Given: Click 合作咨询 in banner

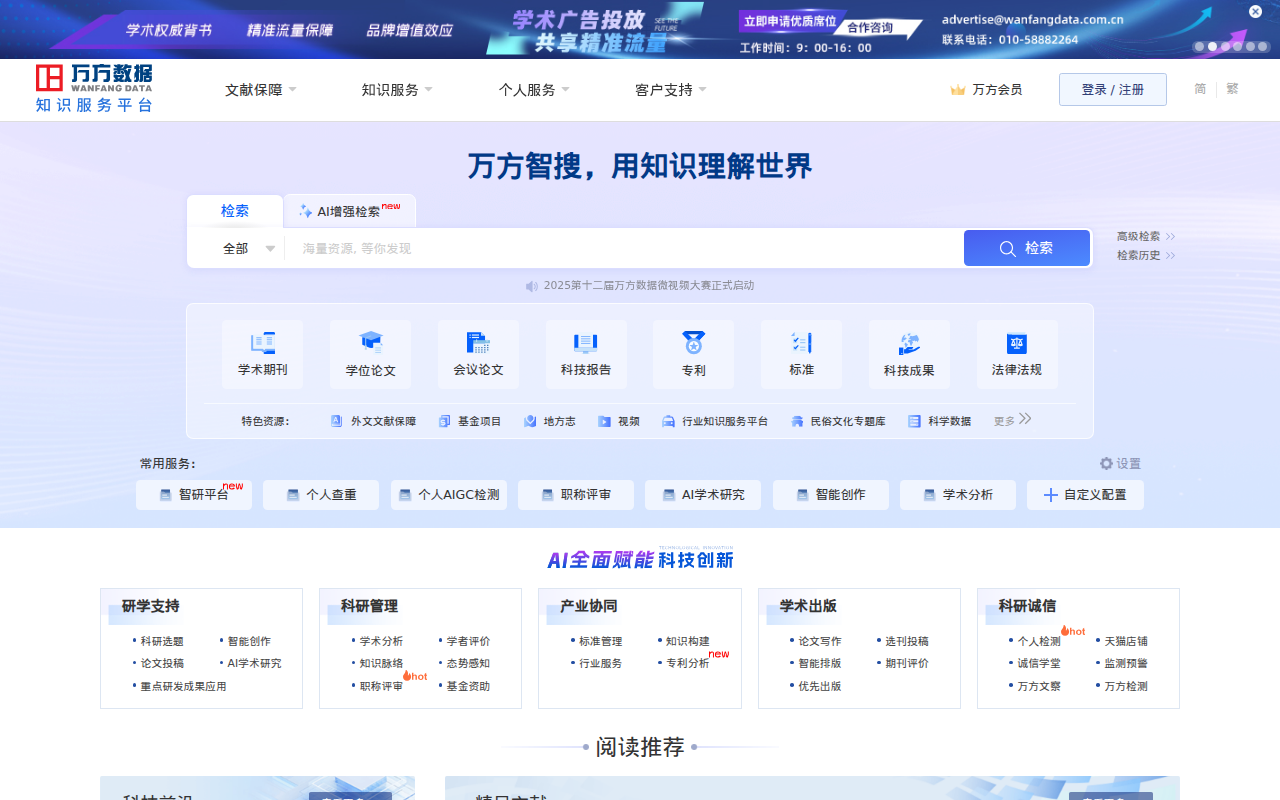Looking at the screenshot, I should (870, 28).
